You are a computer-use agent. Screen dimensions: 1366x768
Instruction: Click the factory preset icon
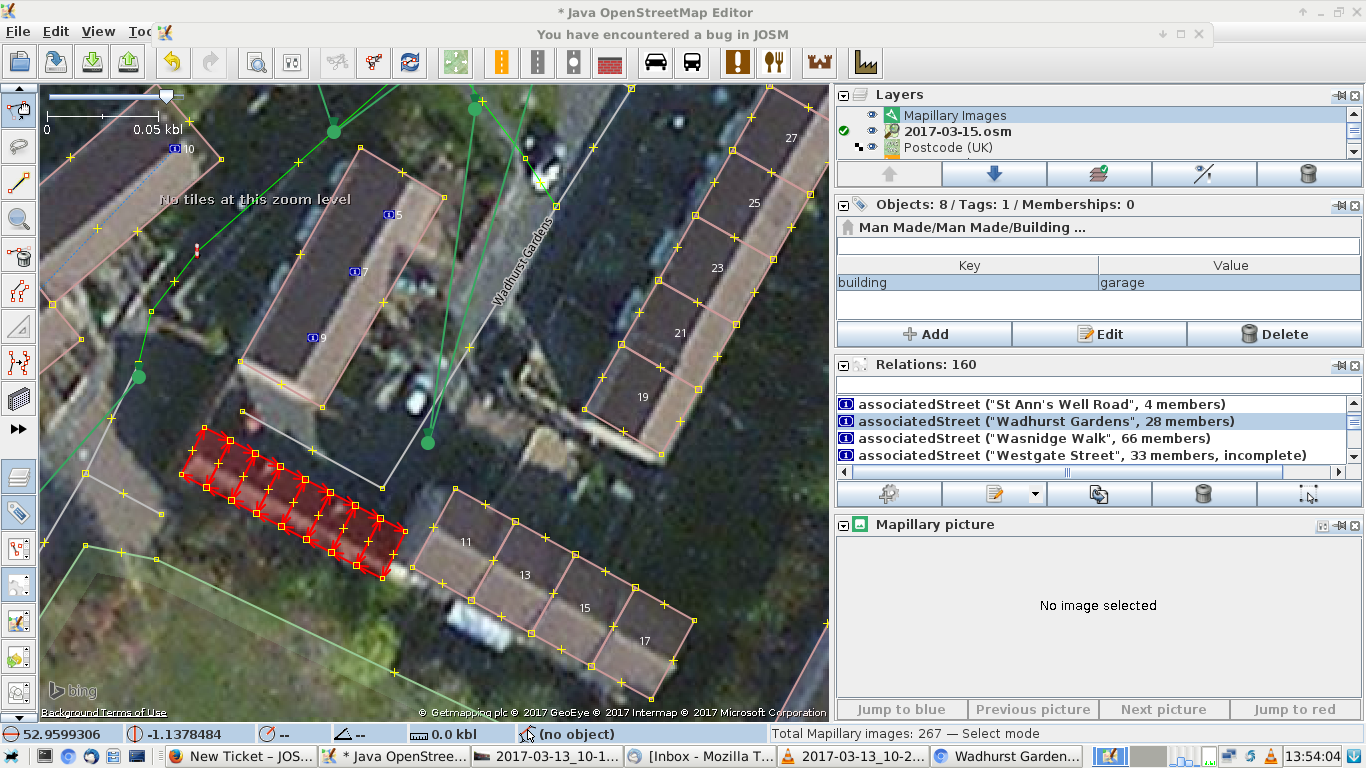[x=866, y=62]
